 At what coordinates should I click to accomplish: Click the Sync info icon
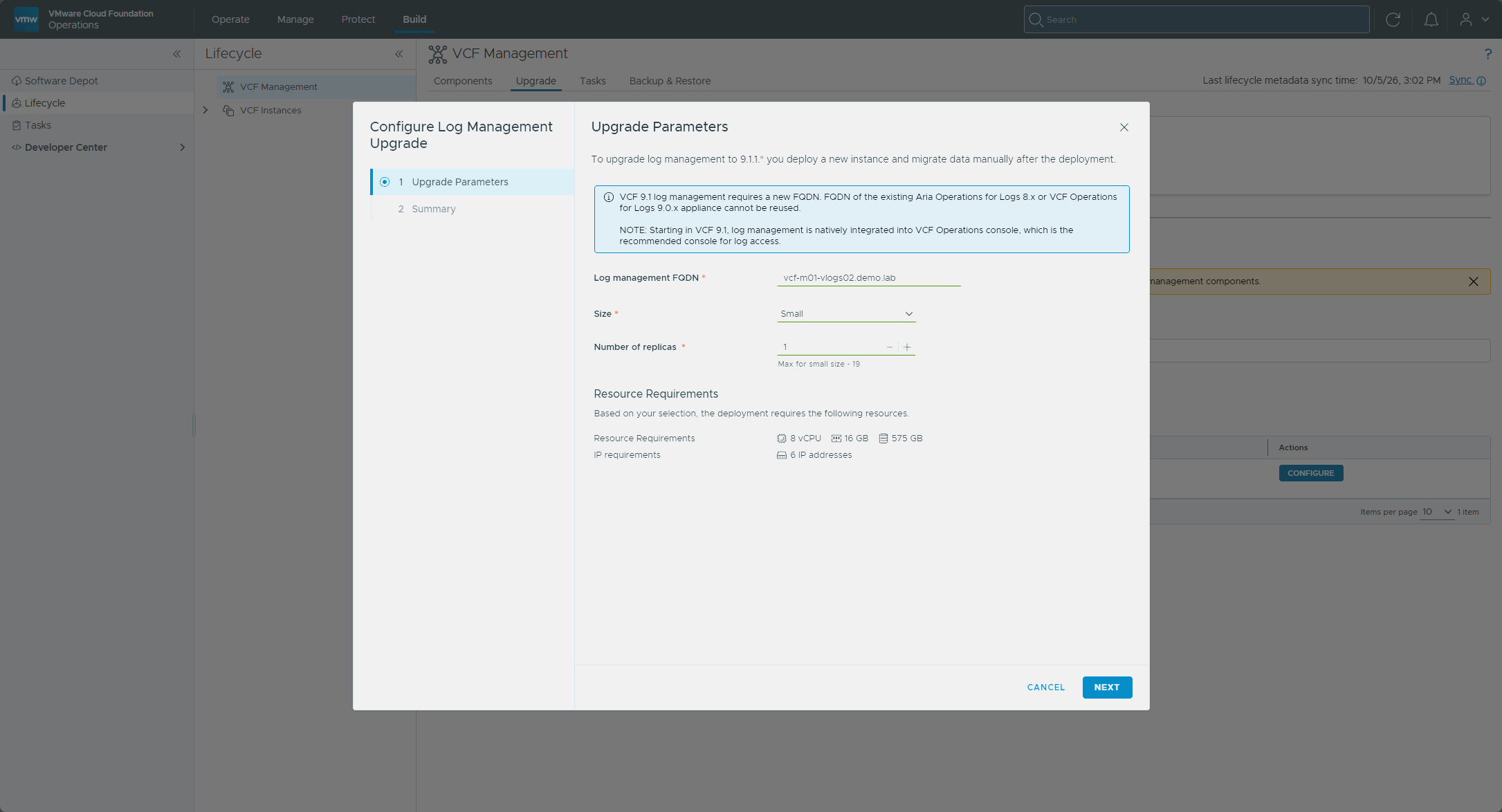[1481, 81]
